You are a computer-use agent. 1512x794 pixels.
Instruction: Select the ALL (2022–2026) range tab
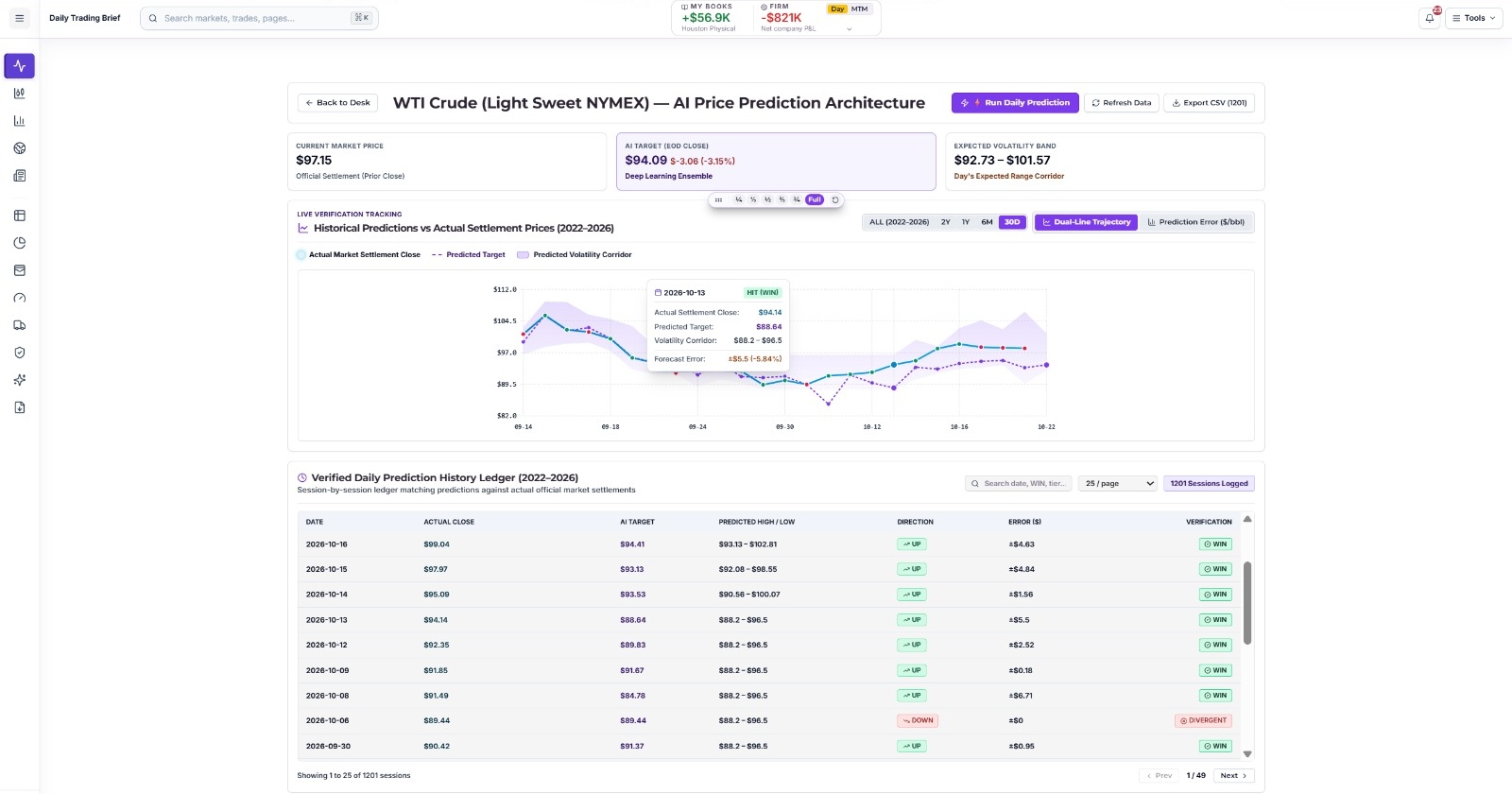coord(899,222)
